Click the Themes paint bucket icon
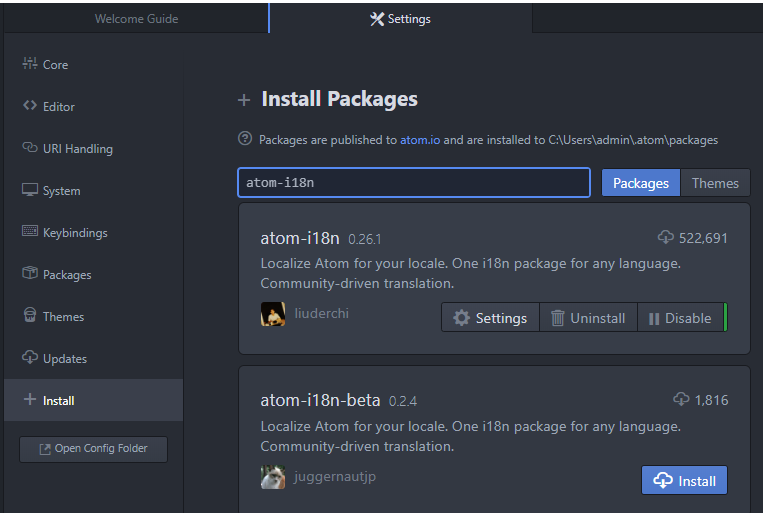Screen dimensions: 763x513 (x=30, y=315)
